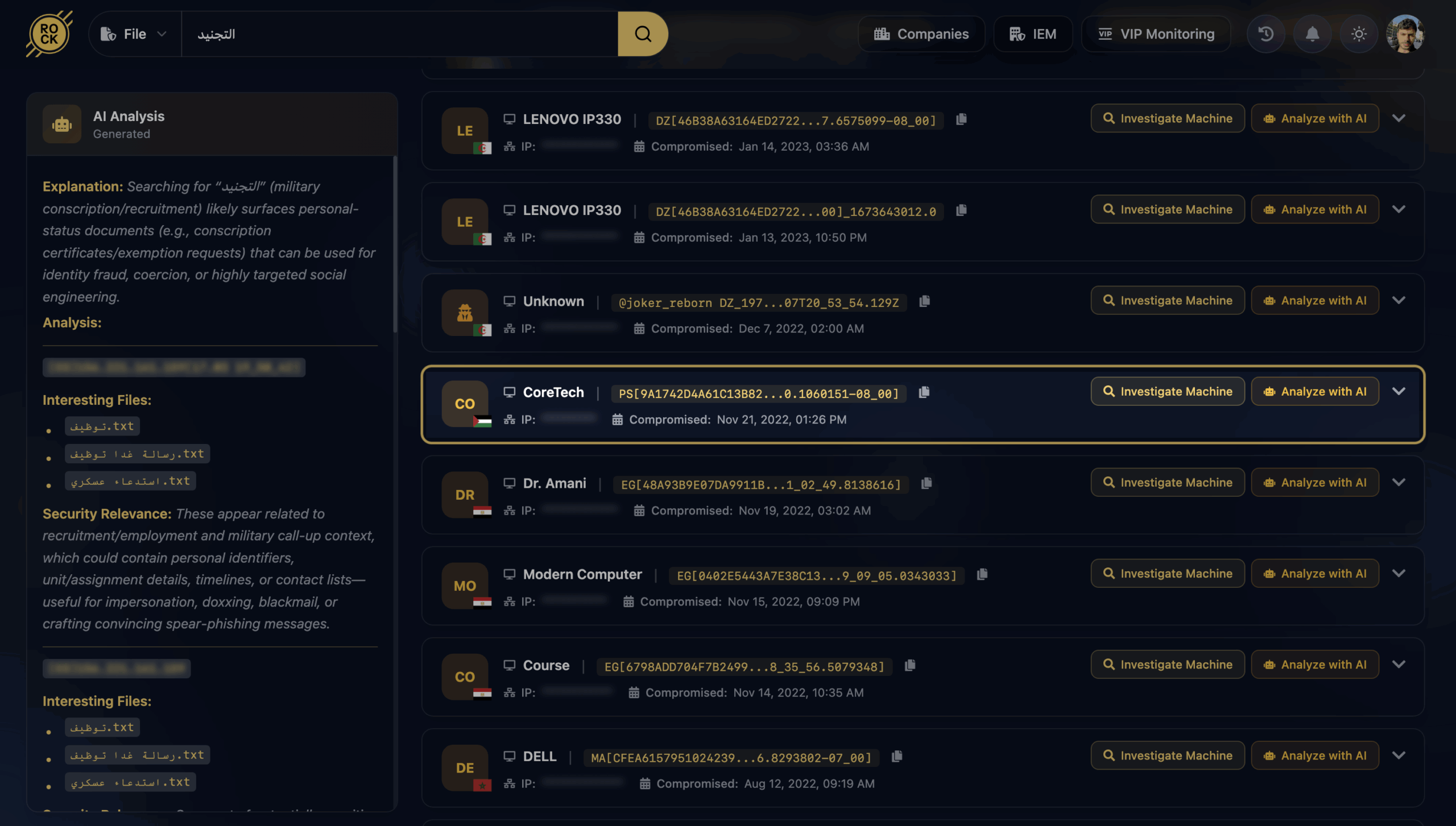Analyze with AI for Modern Computer

click(x=1315, y=573)
